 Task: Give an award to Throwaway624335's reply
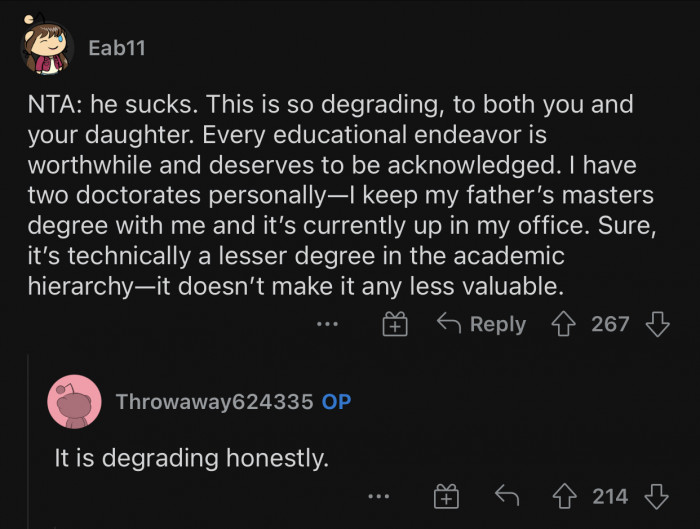tap(445, 496)
